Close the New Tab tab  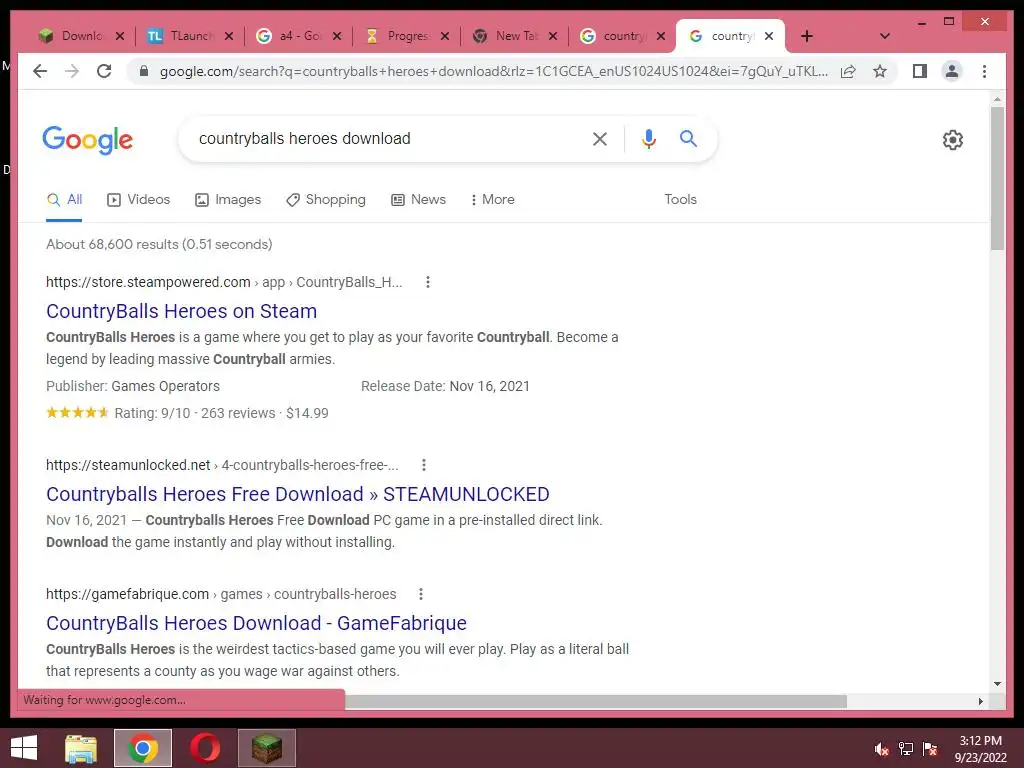[x=553, y=37]
